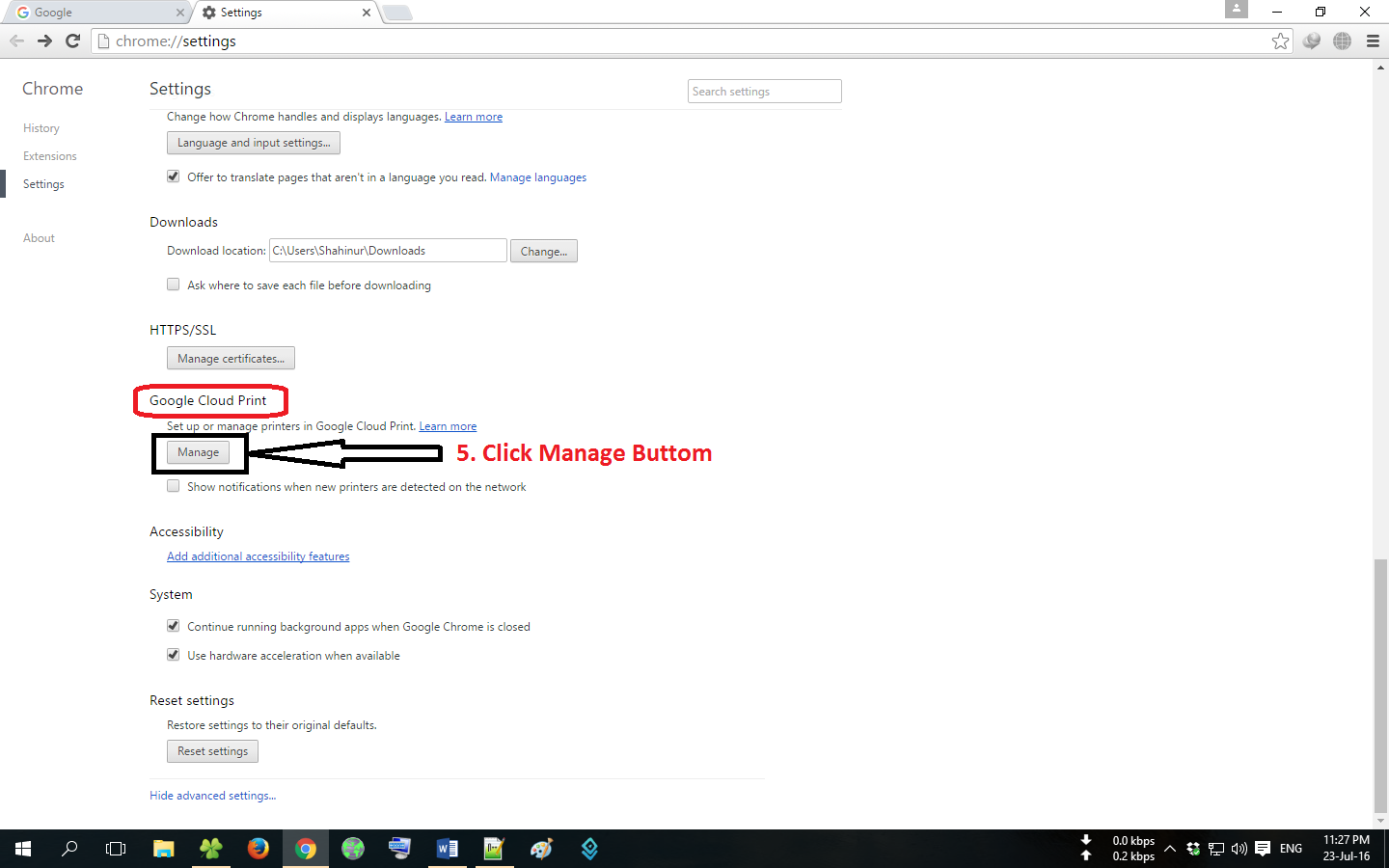1389x868 pixels.
Task: Open taskbar search magnifier
Action: point(69,849)
